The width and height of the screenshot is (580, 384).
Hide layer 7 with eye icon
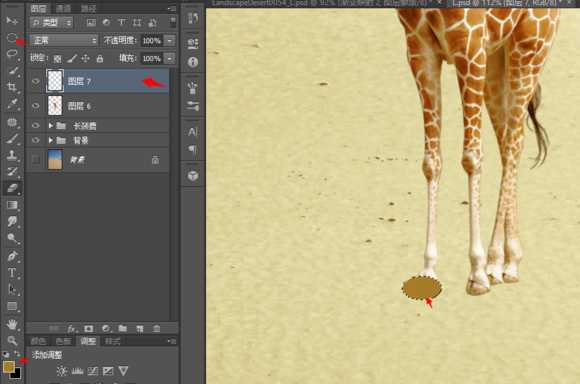[x=36, y=81]
